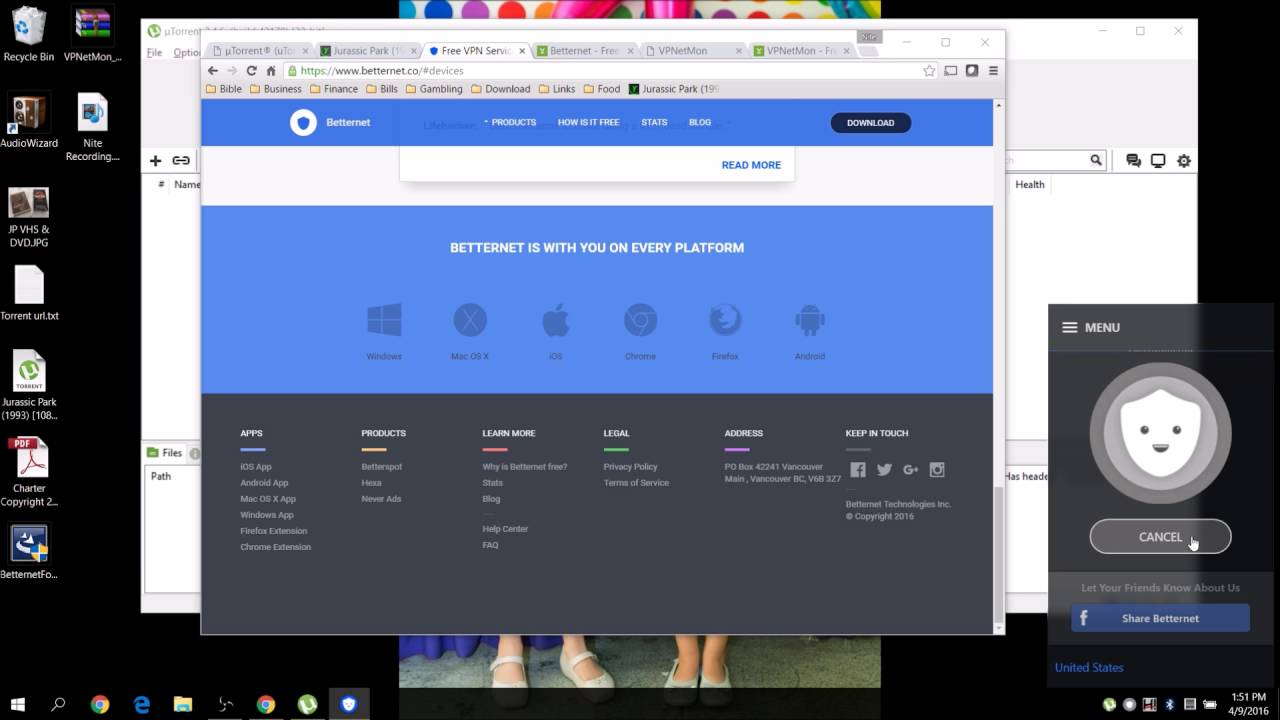
Task: Open Betternet Twitter icon in footer
Action: click(x=884, y=469)
